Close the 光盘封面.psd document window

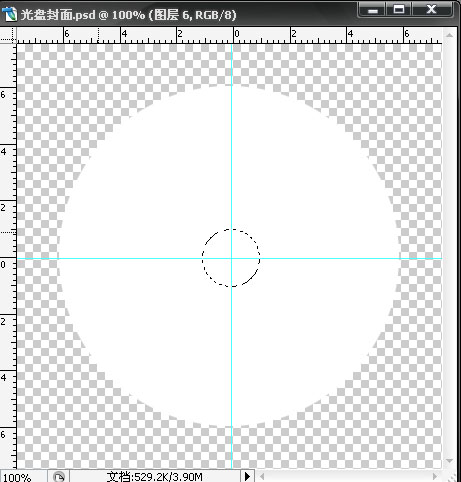tap(432, 9)
